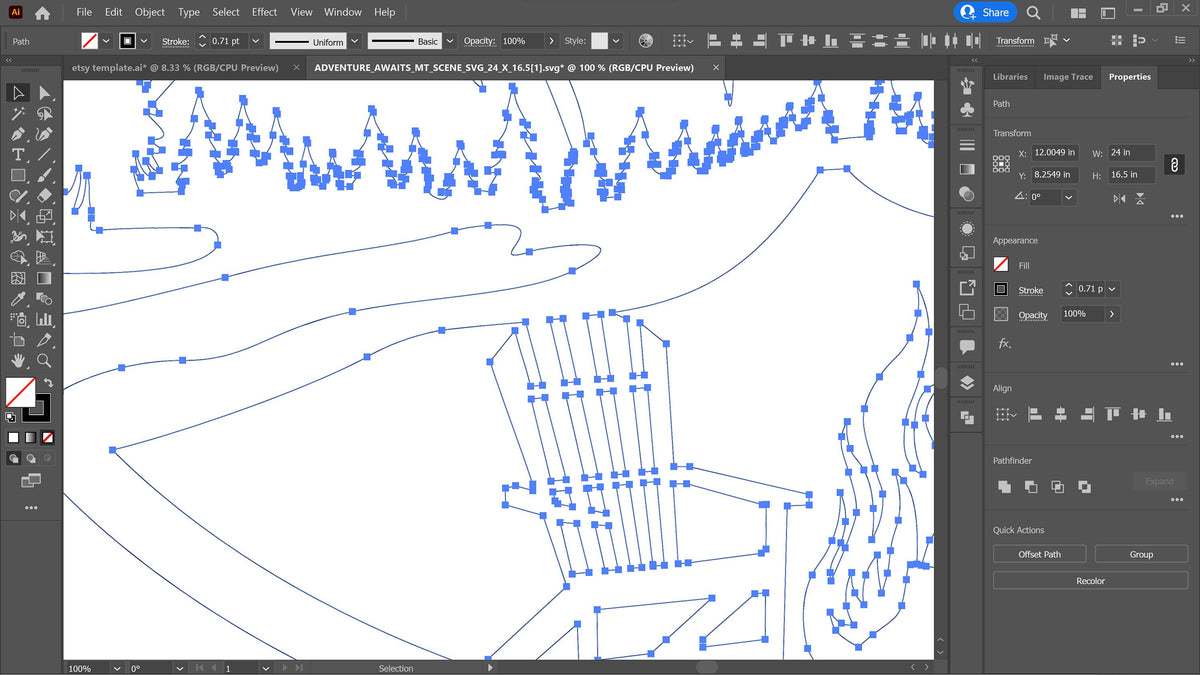Image resolution: width=1200 pixels, height=675 pixels.
Task: Select the Eraser tool
Action: 45,196
